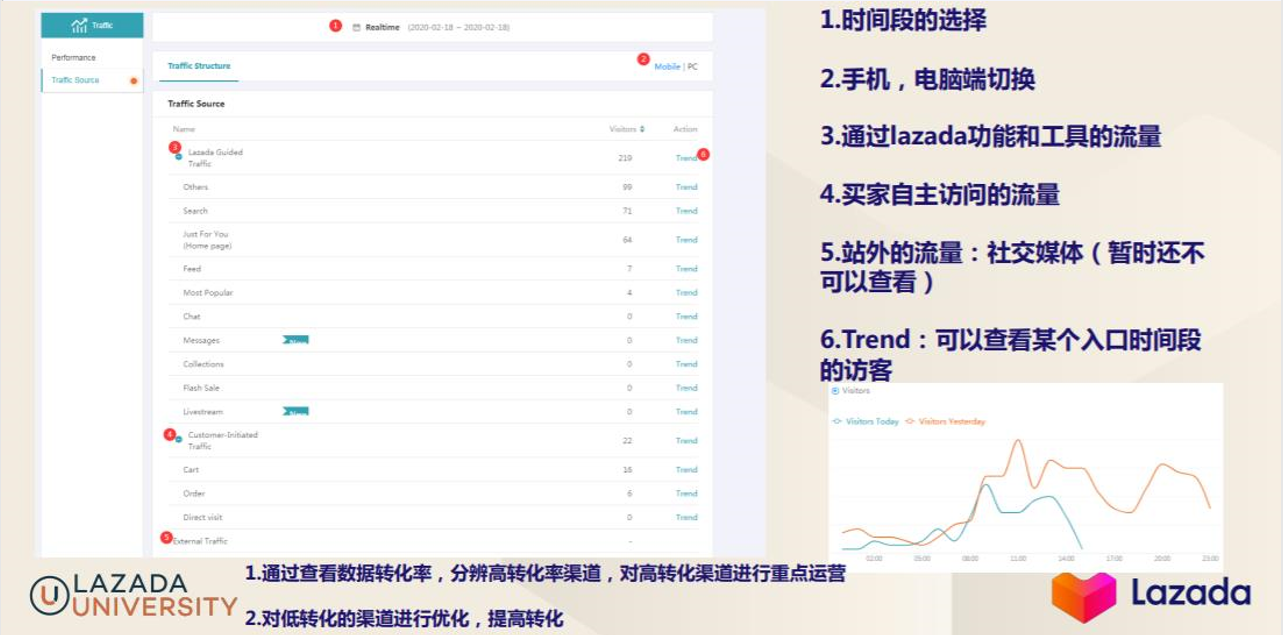
Task: Select the Direct visit row name
Action: 203,517
